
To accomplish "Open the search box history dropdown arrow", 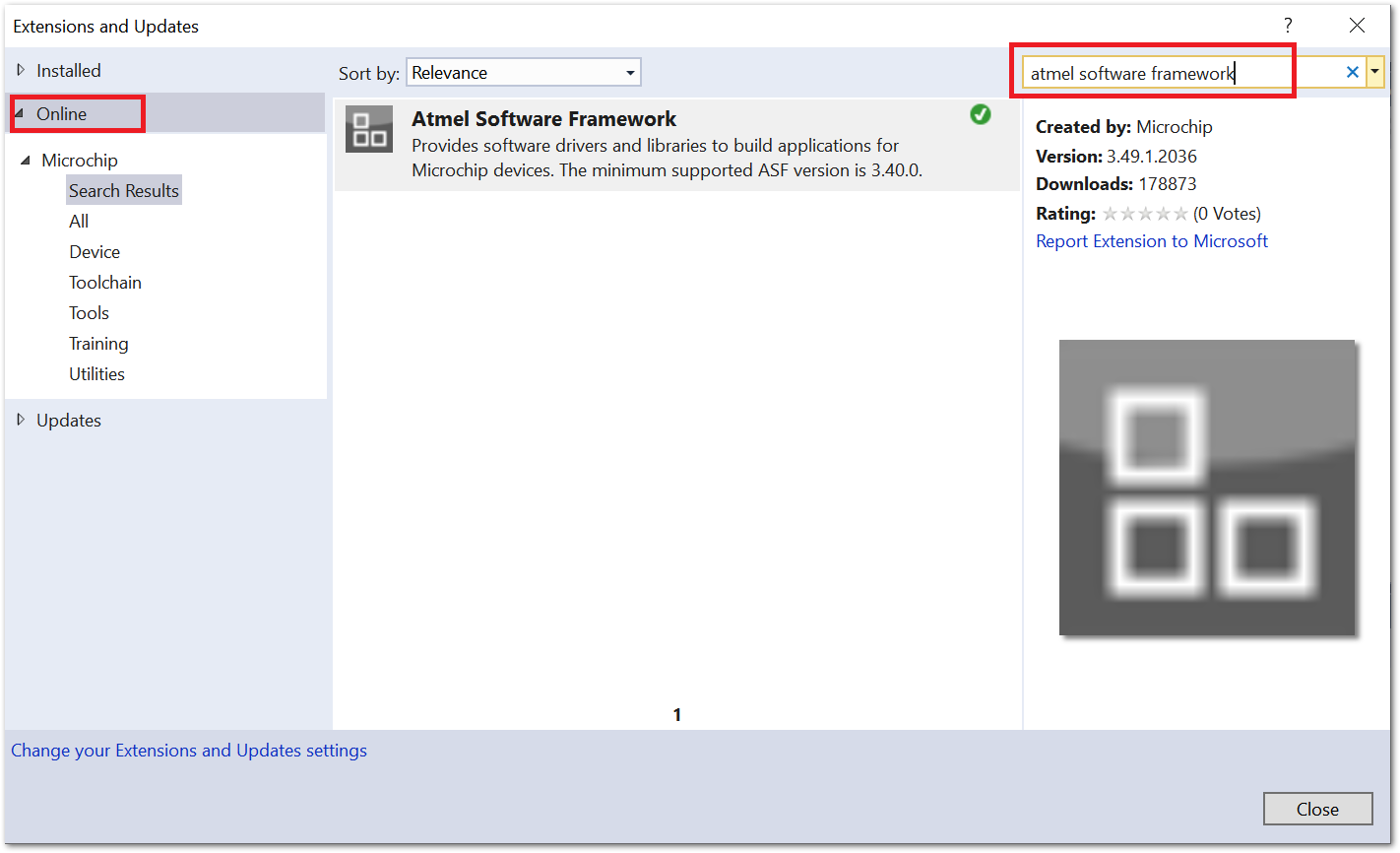I will point(1375,72).
